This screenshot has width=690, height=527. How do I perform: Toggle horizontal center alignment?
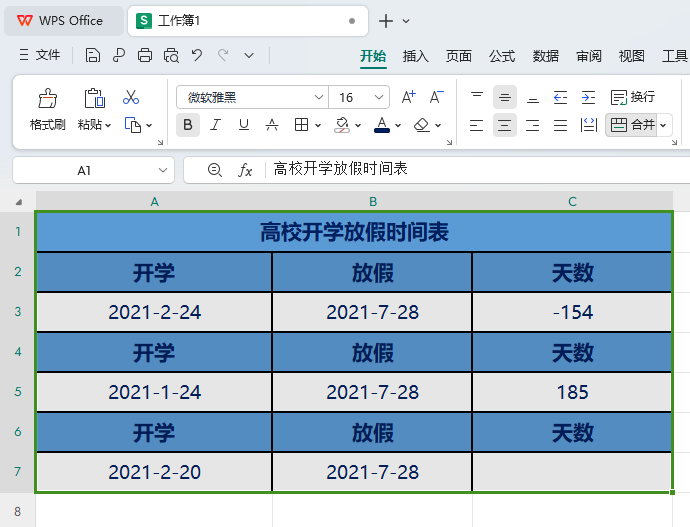[505, 125]
